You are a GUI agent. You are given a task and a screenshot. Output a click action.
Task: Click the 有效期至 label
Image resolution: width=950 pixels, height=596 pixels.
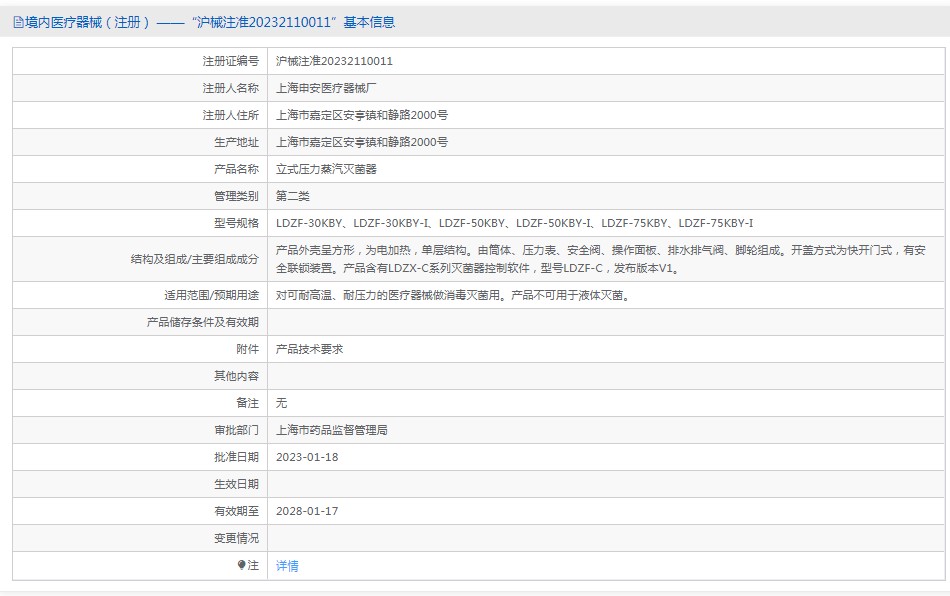[x=236, y=511]
